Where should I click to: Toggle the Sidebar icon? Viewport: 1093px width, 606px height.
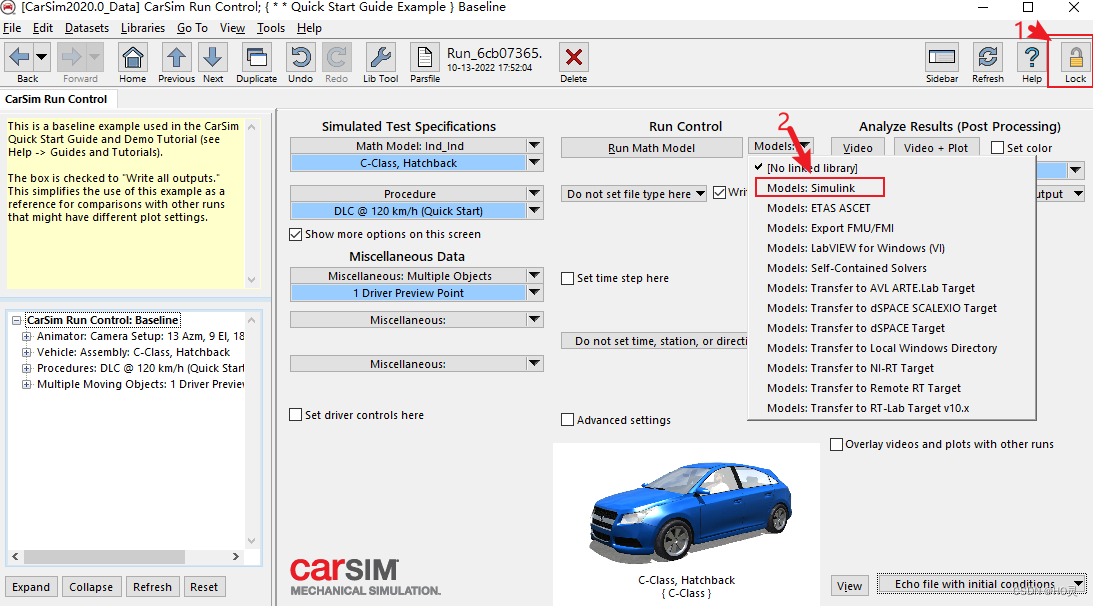tap(942, 57)
